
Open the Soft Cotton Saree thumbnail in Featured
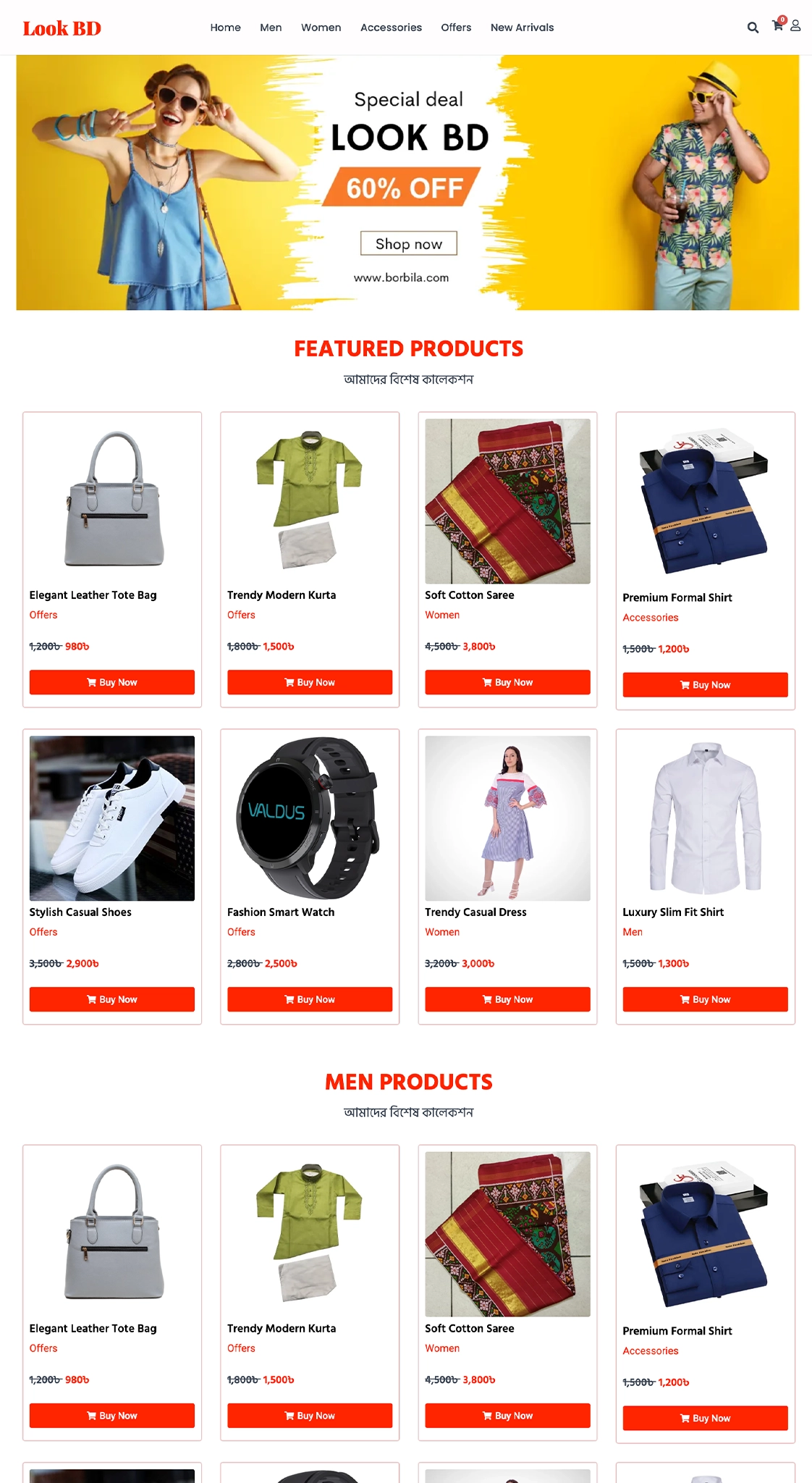[507, 501]
